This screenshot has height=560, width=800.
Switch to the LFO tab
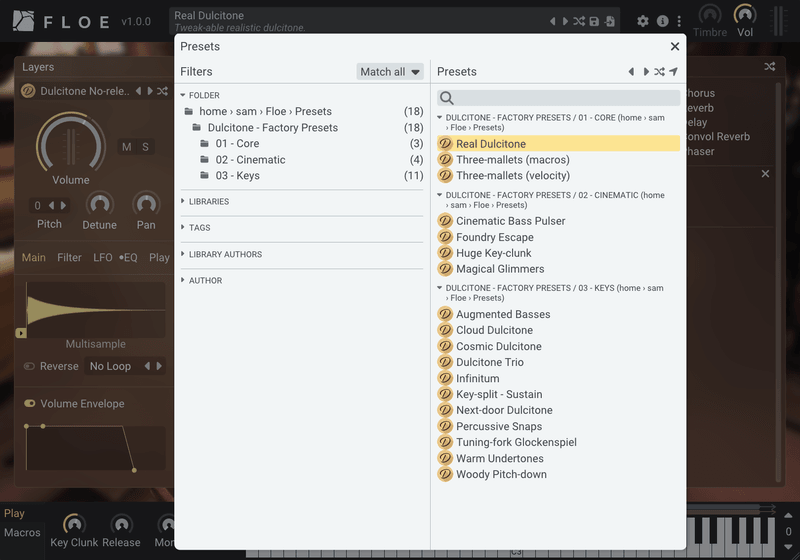click(x=102, y=258)
